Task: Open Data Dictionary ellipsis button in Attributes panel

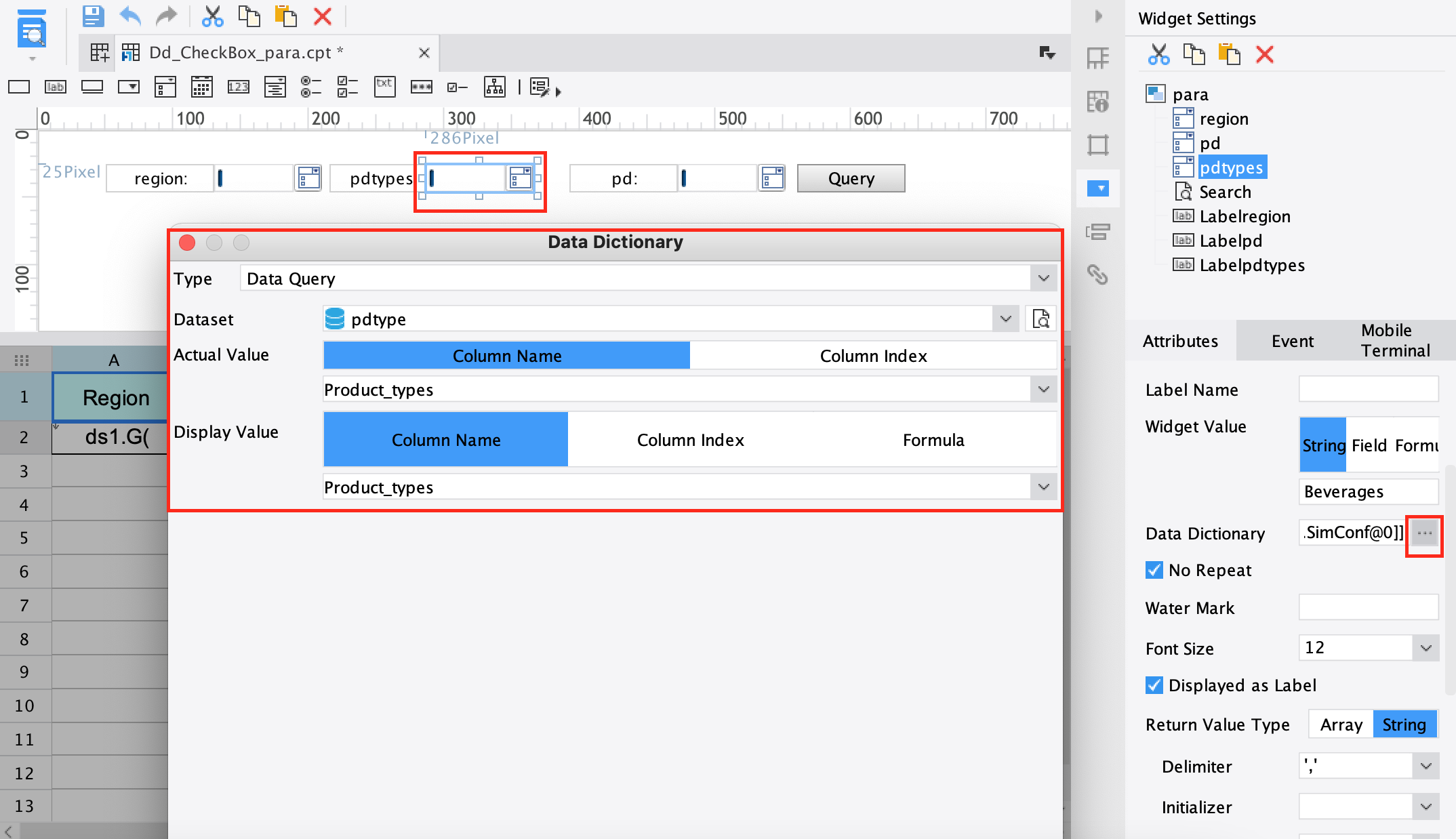Action: (1423, 534)
